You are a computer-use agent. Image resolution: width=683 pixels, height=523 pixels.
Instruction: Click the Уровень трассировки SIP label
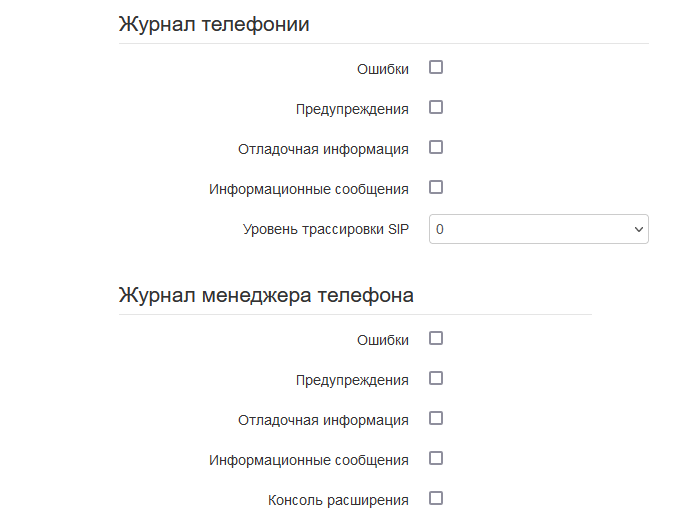(325, 229)
